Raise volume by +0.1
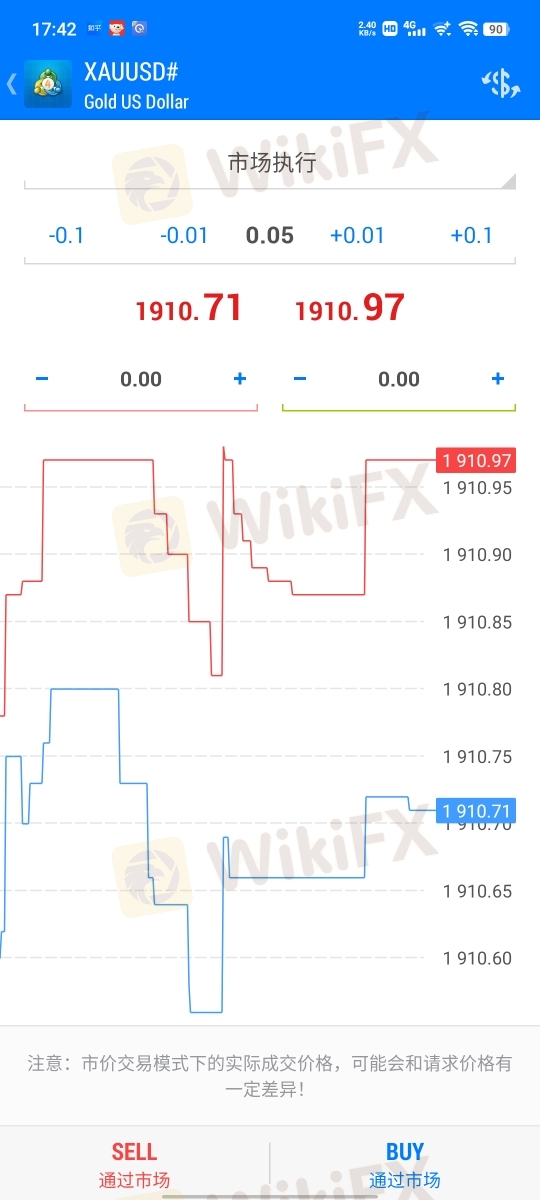Screen dimensions: 540x1200 tap(471, 236)
